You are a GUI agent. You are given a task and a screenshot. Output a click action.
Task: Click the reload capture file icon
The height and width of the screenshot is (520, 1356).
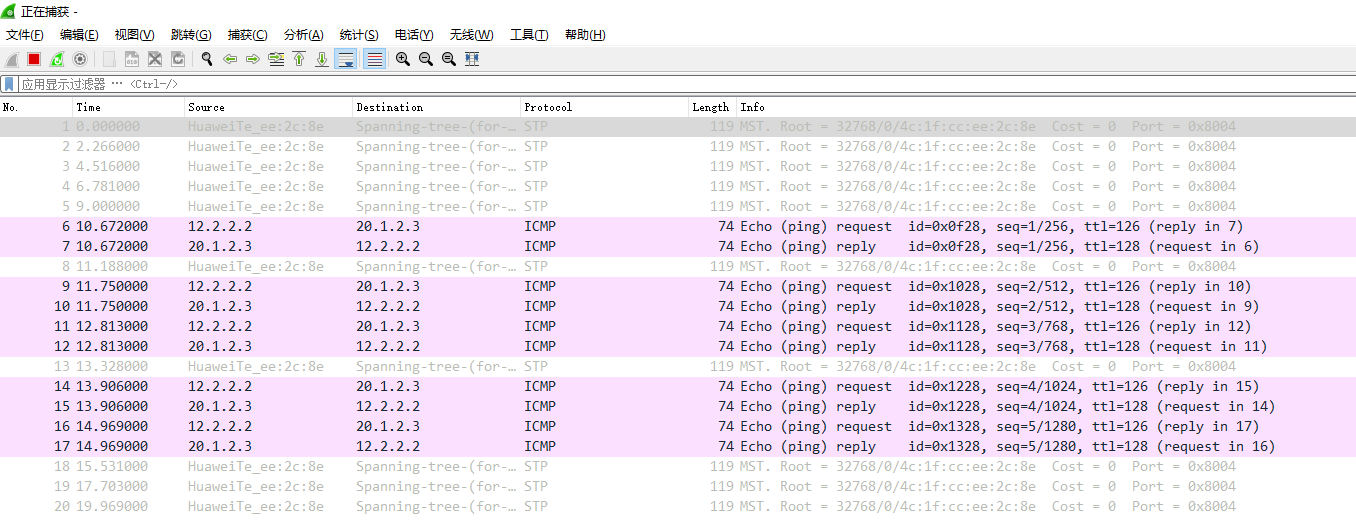point(177,59)
